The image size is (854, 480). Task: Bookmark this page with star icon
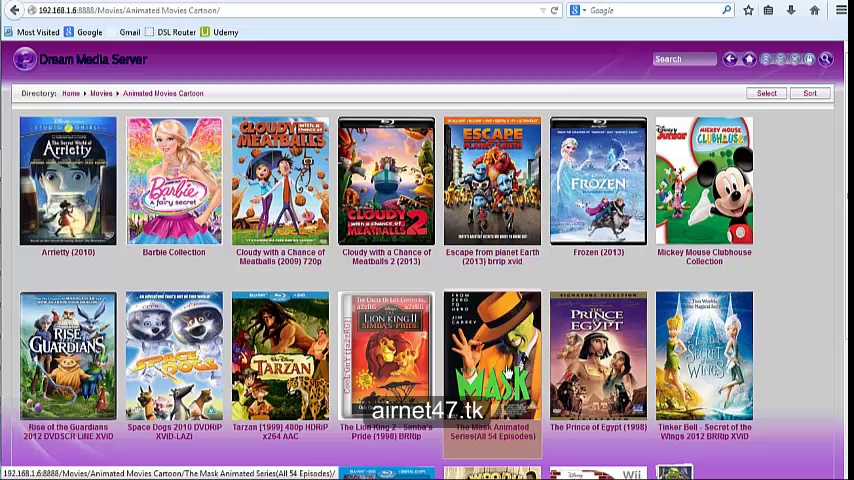[748, 10]
